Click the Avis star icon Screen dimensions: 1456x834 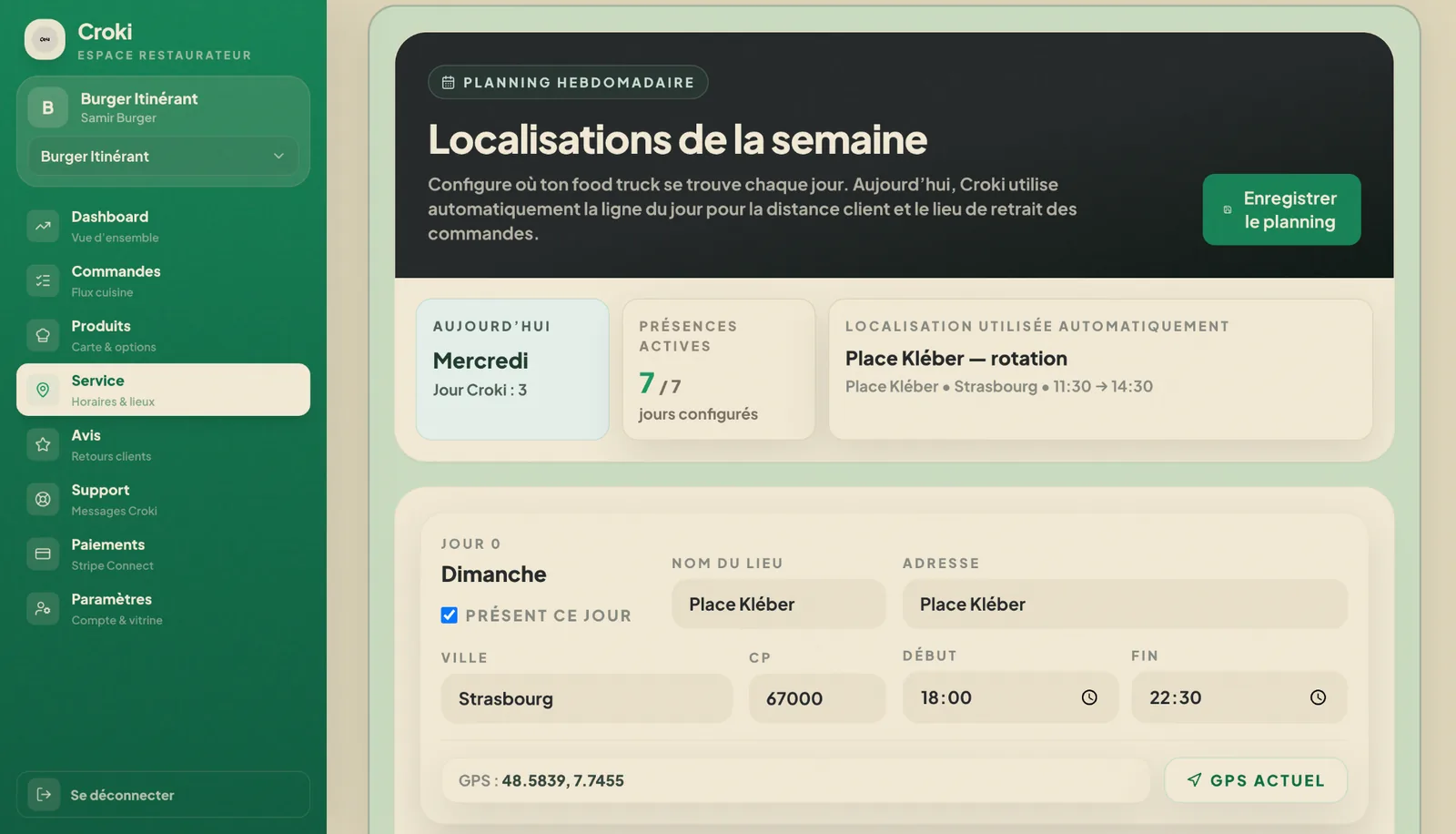[43, 444]
